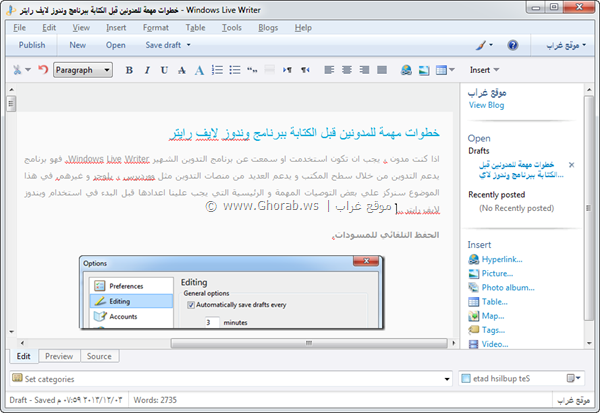
Task: Click the Map icon in sidebar
Action: click(x=474, y=316)
